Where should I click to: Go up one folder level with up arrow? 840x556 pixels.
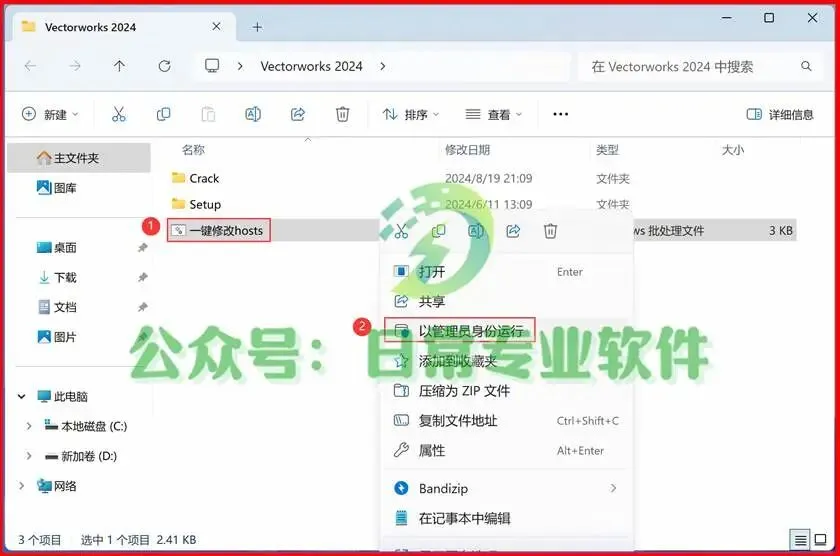(119, 66)
